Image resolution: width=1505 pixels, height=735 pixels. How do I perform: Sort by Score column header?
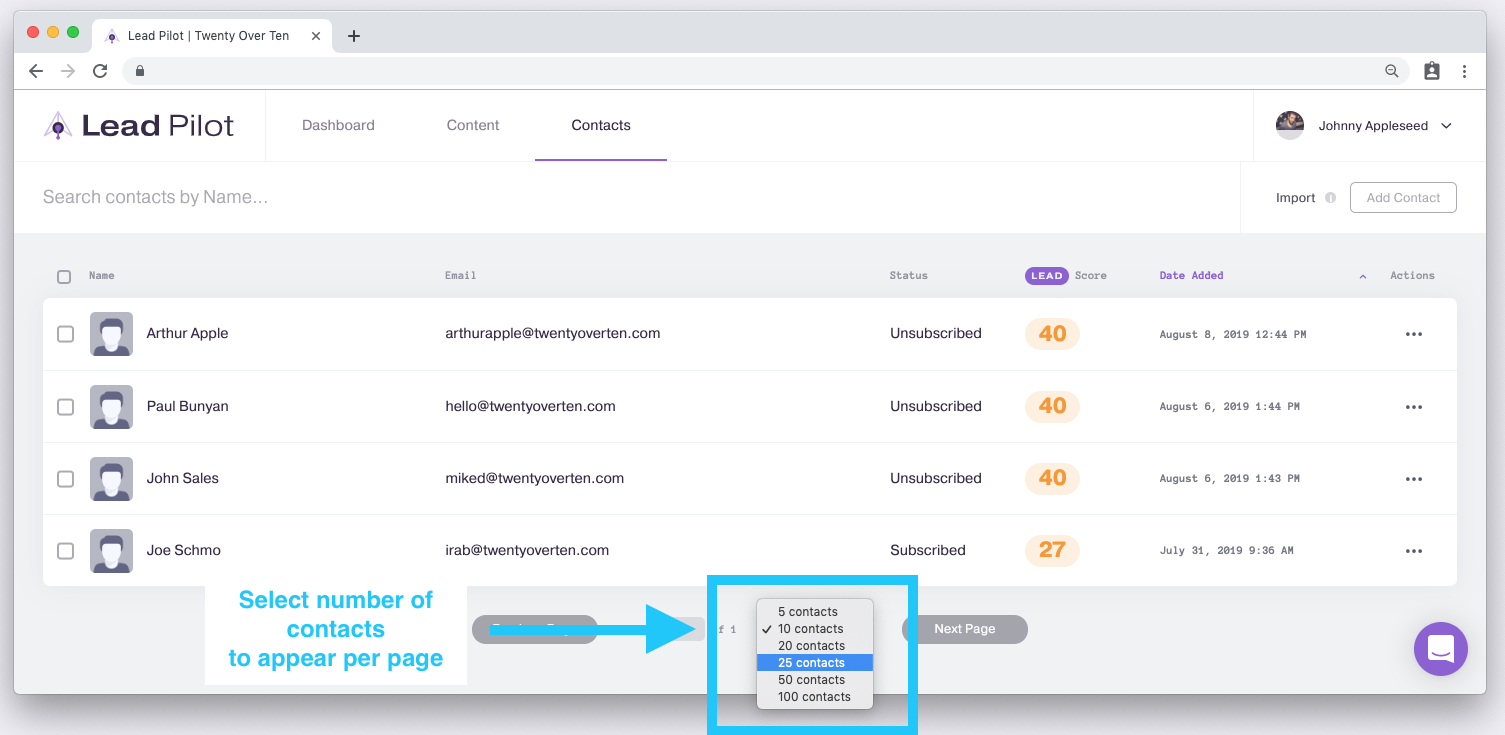tap(1090, 276)
